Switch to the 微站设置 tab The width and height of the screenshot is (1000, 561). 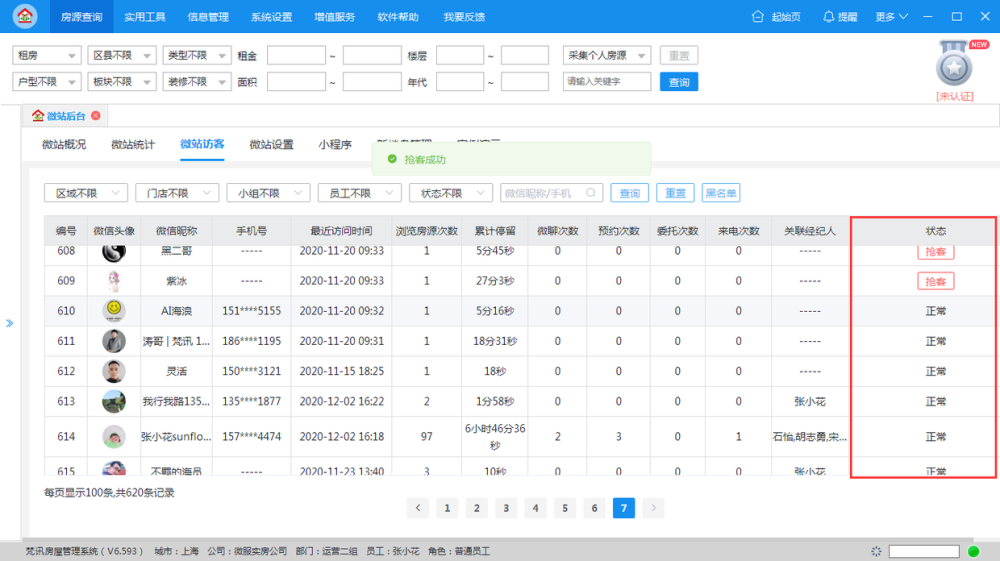click(x=271, y=144)
